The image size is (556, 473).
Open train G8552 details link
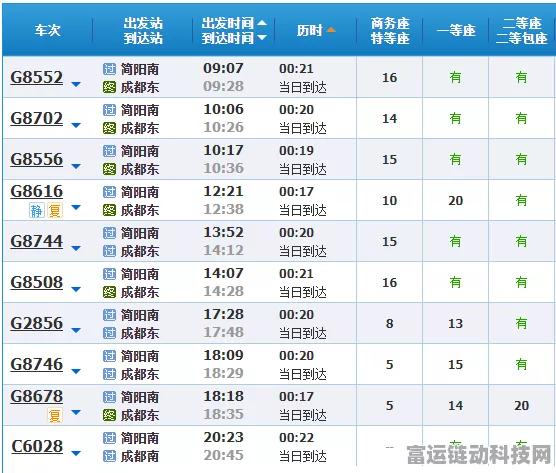pyautogui.click(x=37, y=77)
